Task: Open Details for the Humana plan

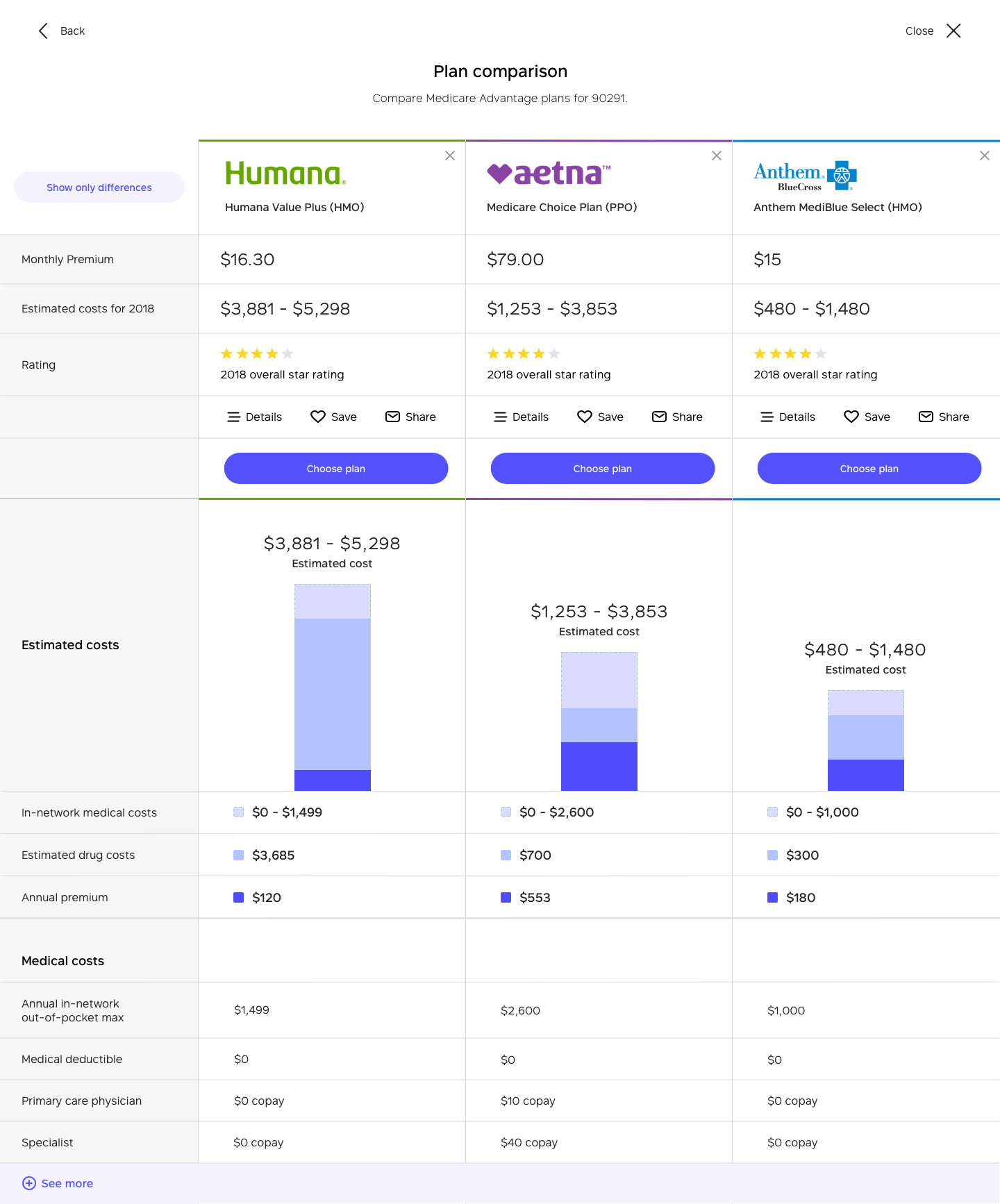Action: point(254,417)
